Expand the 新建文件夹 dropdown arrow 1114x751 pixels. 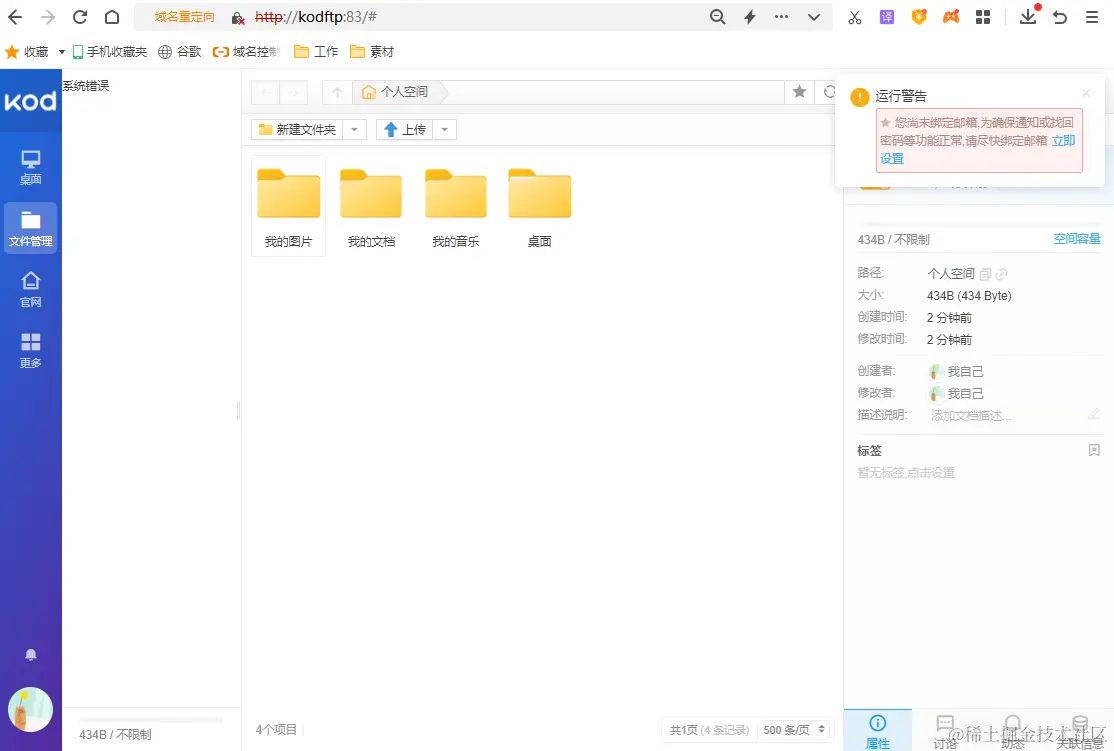tap(355, 129)
